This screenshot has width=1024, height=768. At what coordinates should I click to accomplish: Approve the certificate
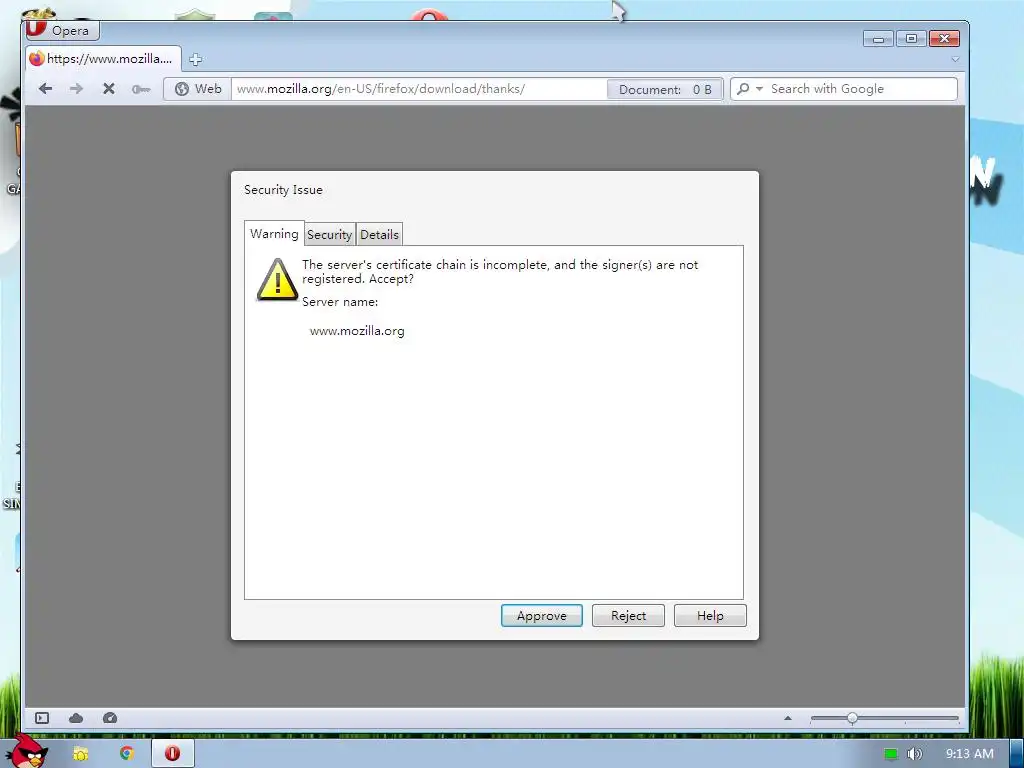click(x=541, y=616)
